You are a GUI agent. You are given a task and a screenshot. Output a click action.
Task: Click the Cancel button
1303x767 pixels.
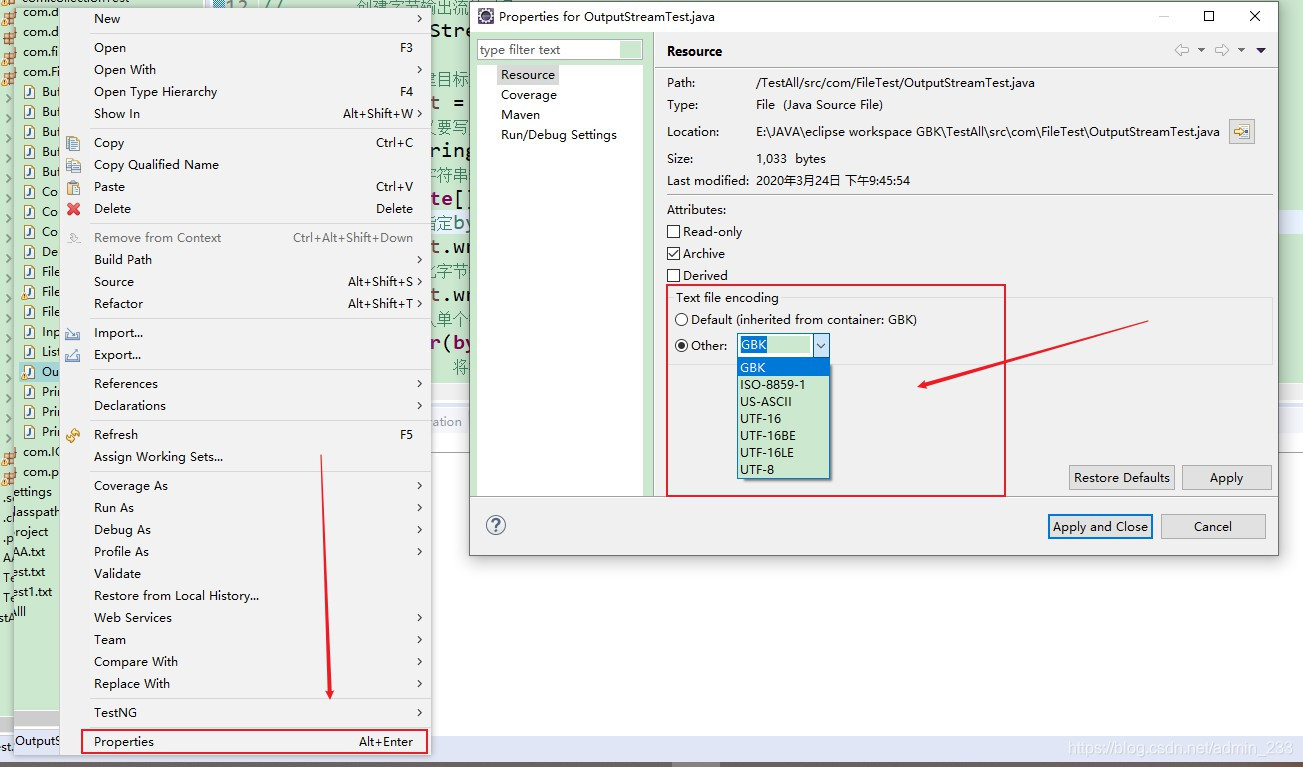[x=1212, y=526]
